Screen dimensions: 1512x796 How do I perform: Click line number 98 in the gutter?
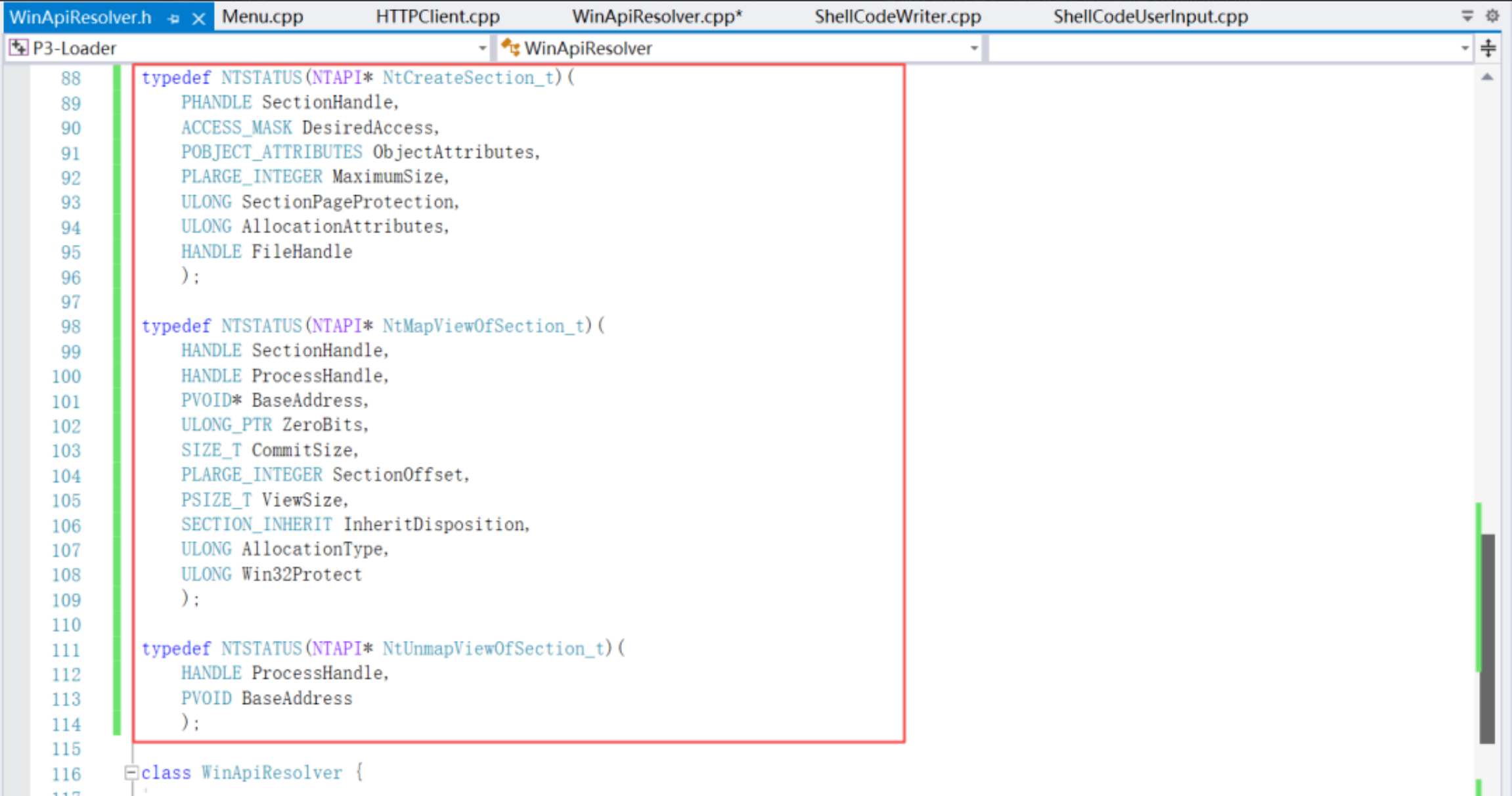pyautogui.click(x=70, y=327)
